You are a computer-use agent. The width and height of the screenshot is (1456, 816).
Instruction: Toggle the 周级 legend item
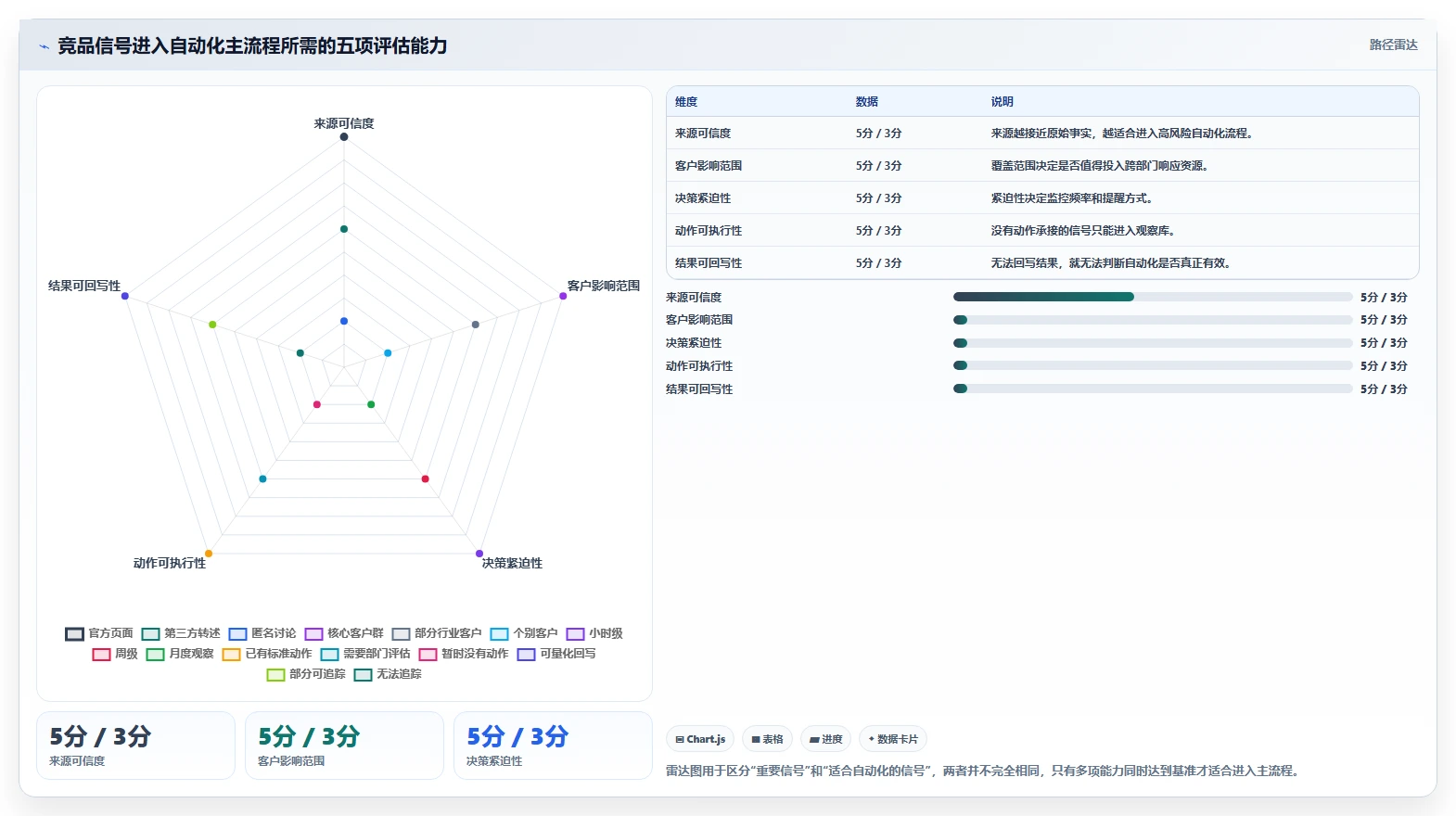pyautogui.click(x=115, y=654)
